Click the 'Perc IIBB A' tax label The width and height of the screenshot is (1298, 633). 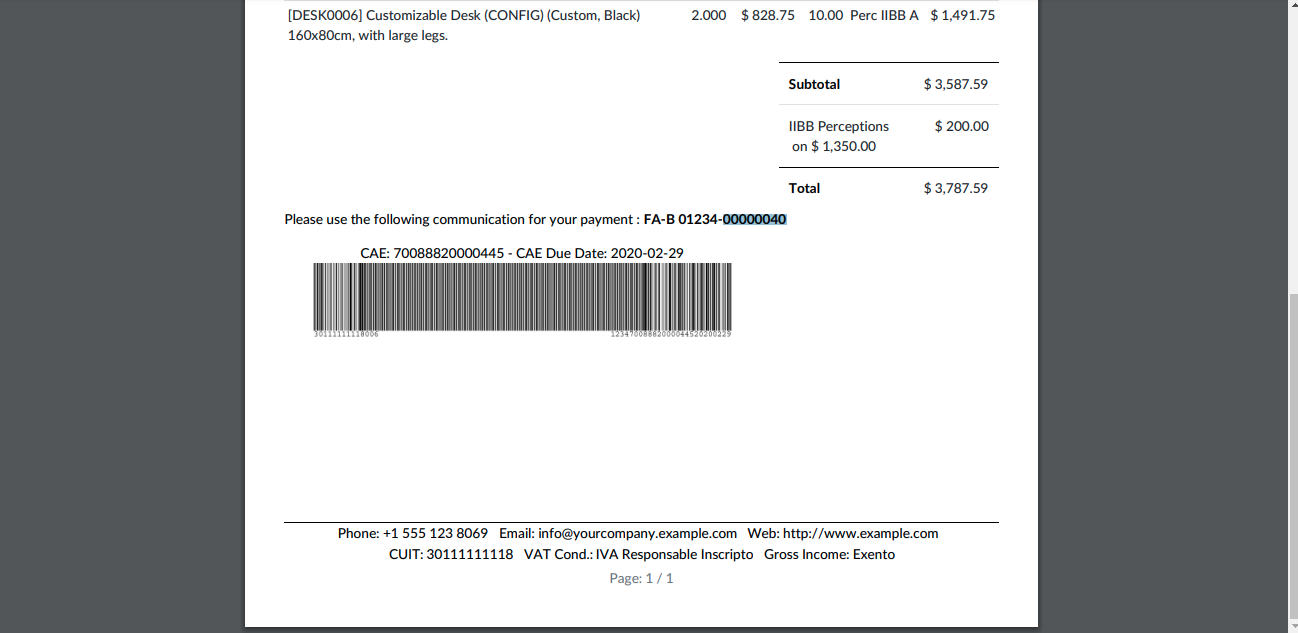pos(884,16)
